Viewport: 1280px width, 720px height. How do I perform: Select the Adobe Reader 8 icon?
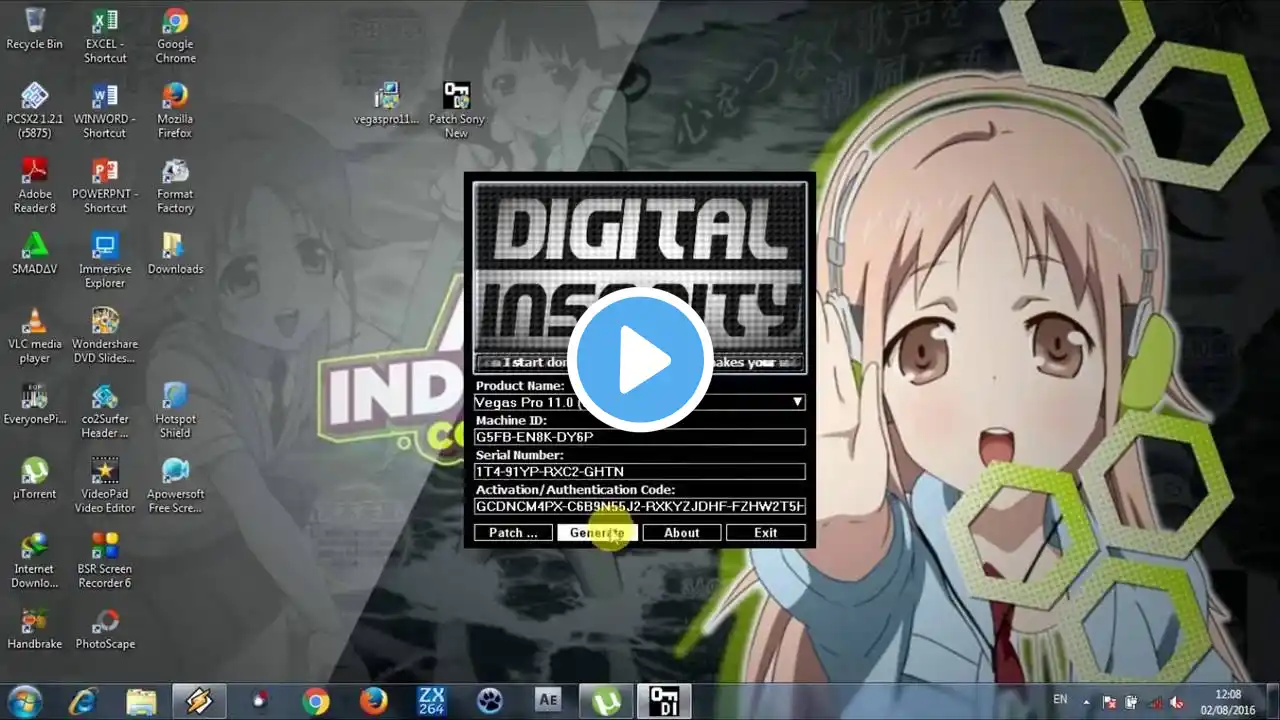[34, 185]
